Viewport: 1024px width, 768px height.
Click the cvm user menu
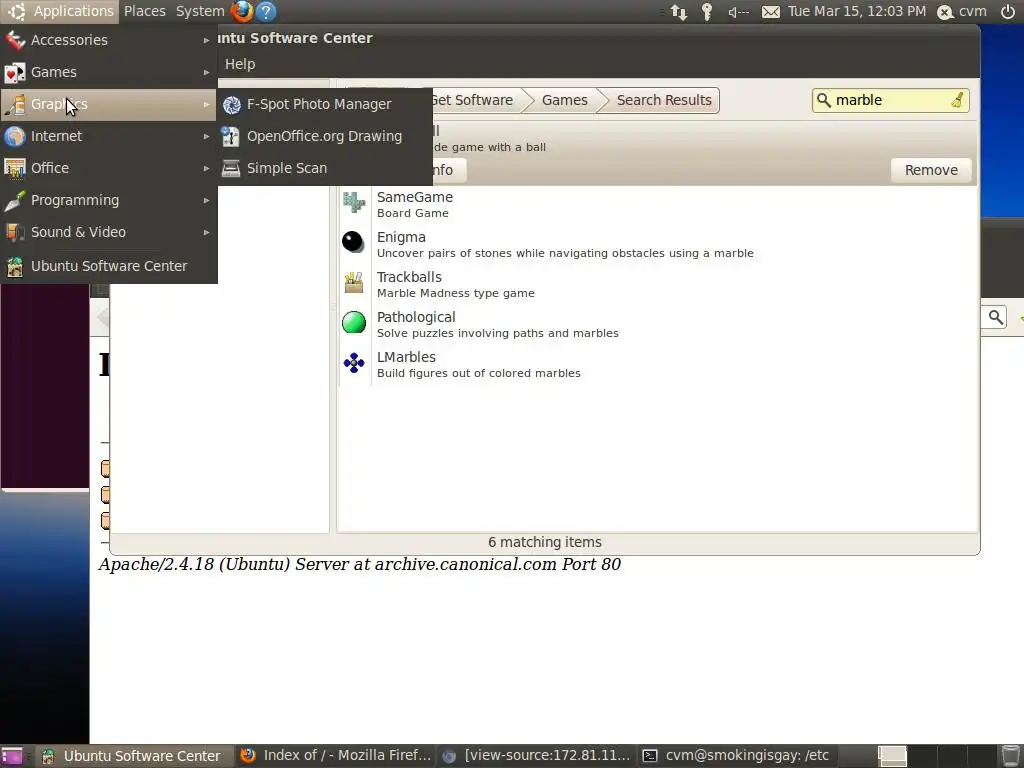pos(962,11)
